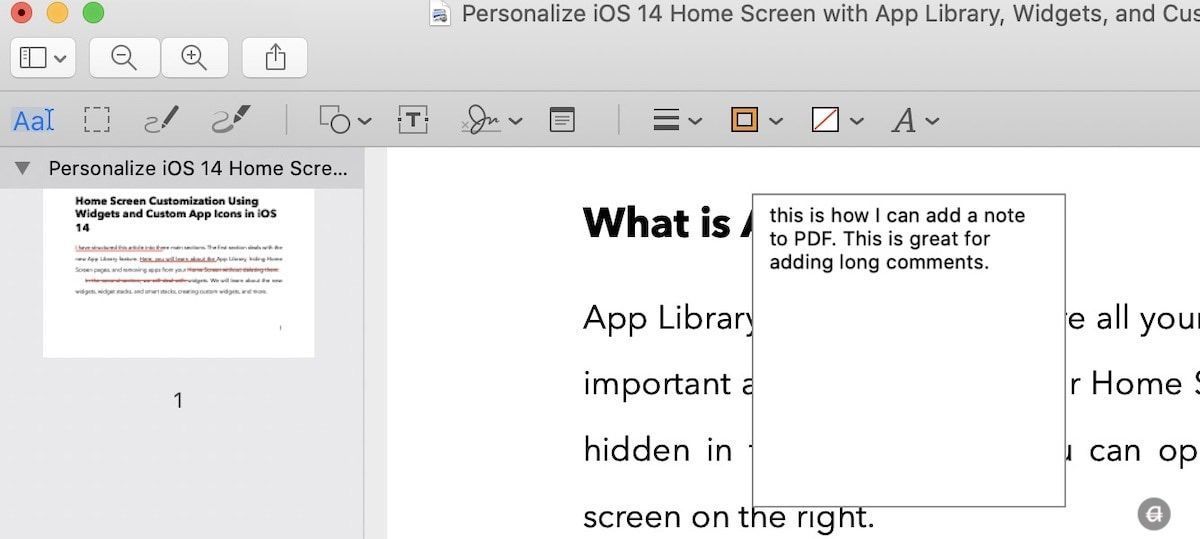Open the Fill Color picker
Screen dimensions: 1200x539
point(836,121)
